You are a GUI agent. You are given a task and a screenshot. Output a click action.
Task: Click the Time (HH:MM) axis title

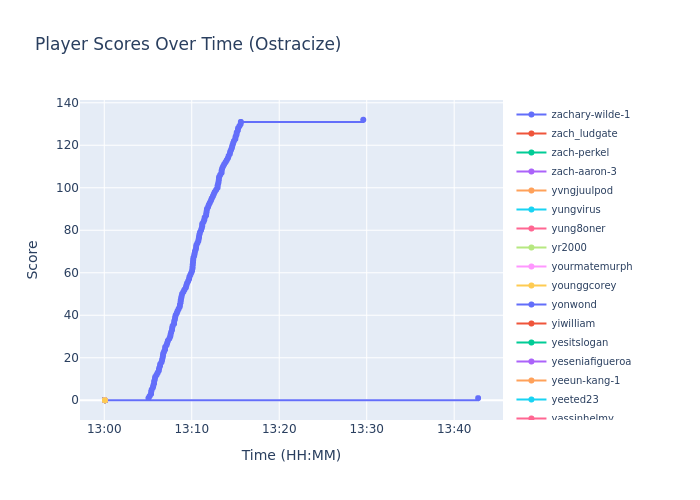pos(291,456)
